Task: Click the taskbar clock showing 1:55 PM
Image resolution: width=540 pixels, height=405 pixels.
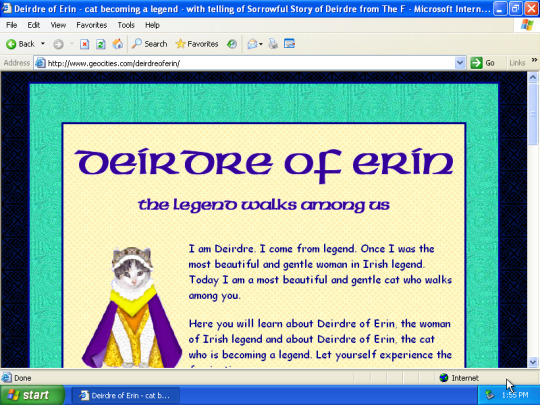Action: [515, 395]
